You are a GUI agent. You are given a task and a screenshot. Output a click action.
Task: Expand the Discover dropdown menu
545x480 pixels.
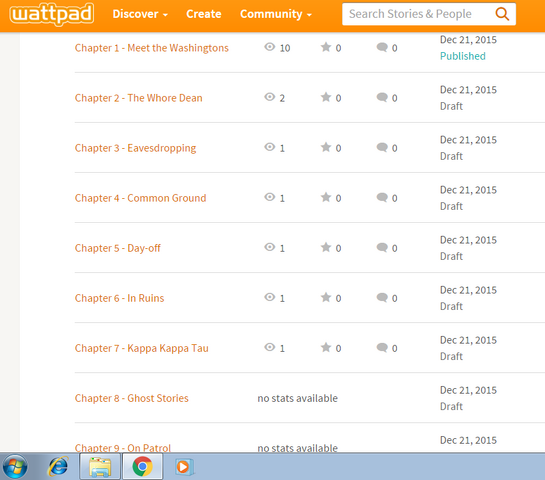140,14
